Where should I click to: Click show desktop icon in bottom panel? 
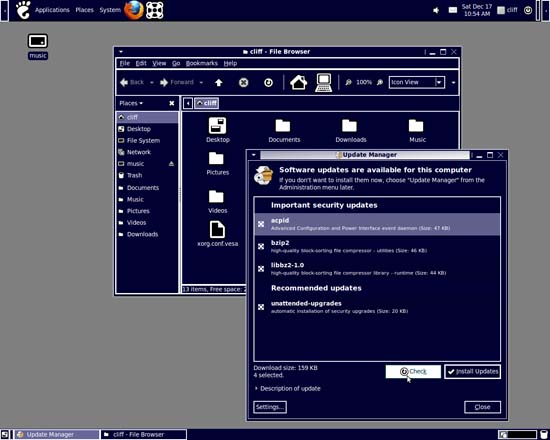(4, 435)
